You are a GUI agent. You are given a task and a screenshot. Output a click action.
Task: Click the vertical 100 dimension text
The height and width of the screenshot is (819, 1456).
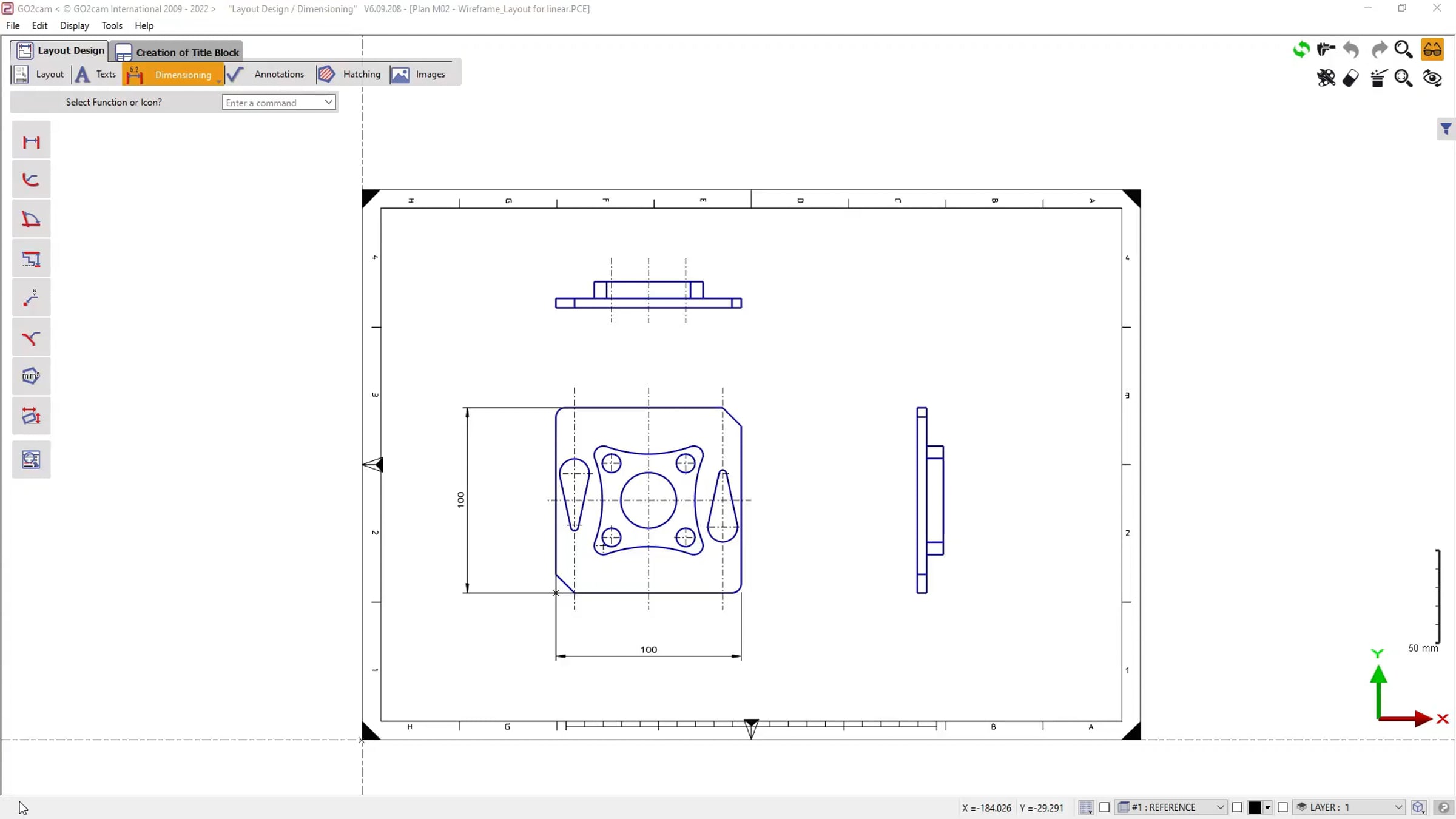pyautogui.click(x=460, y=500)
